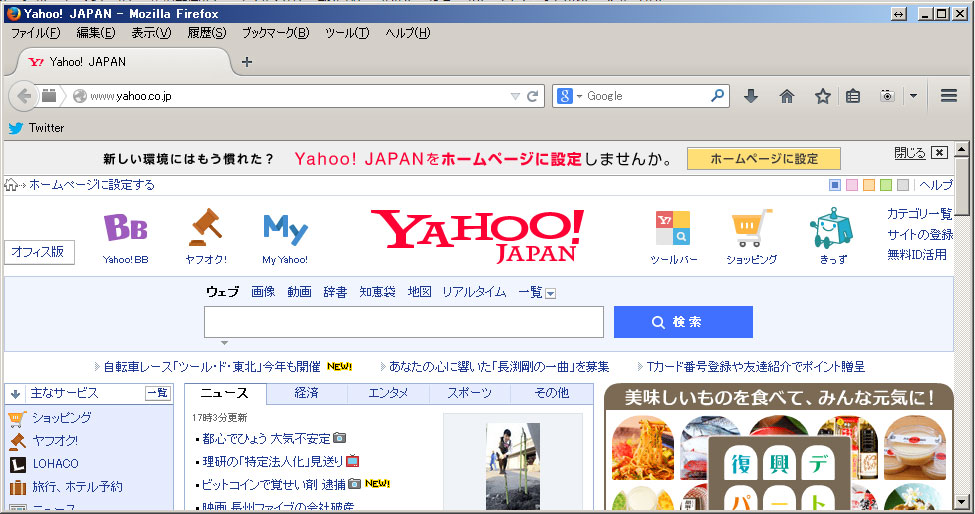Expand the 主なサービス arrow icon

16,393
